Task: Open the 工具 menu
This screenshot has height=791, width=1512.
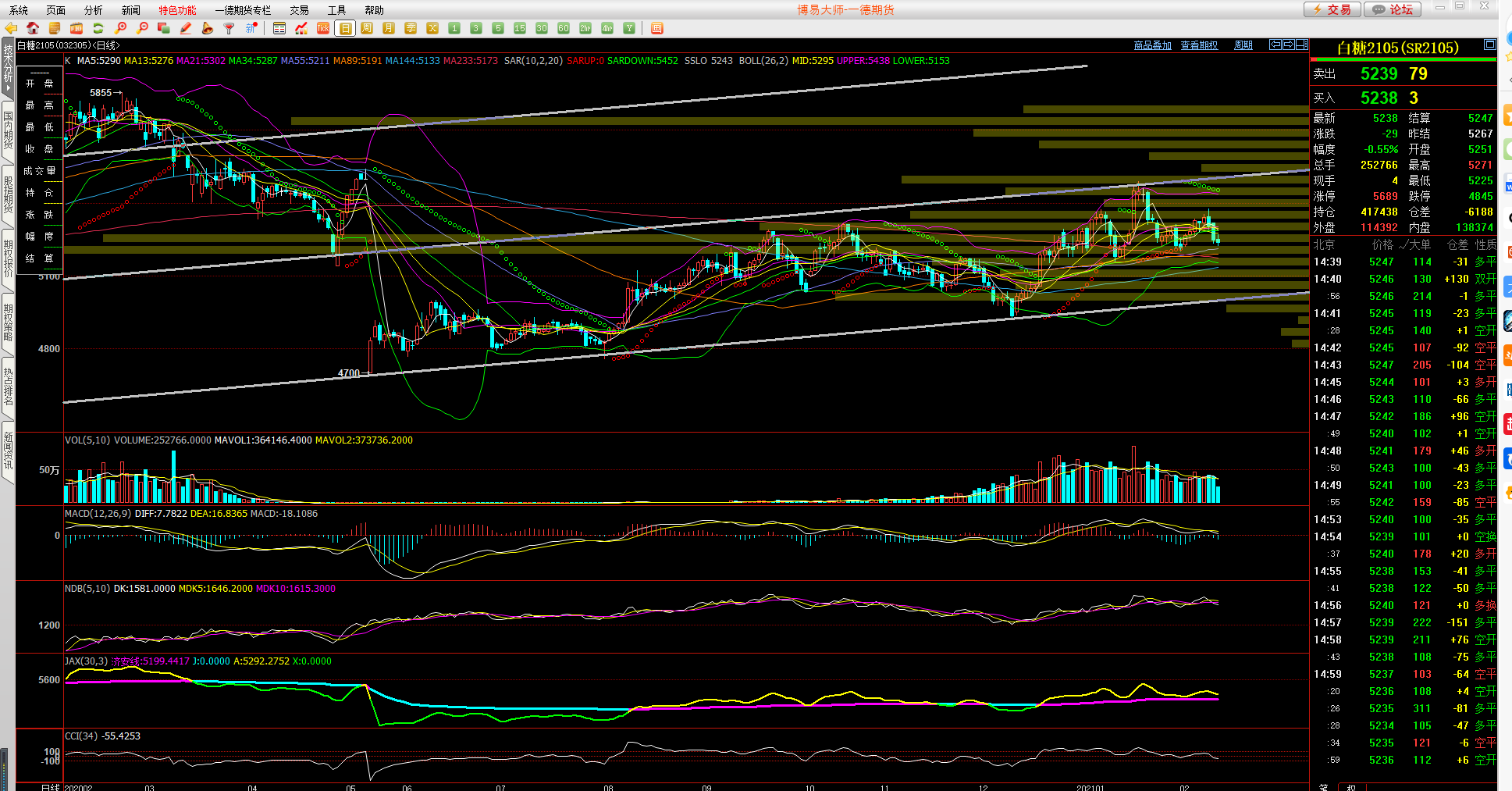Action: 337,10
